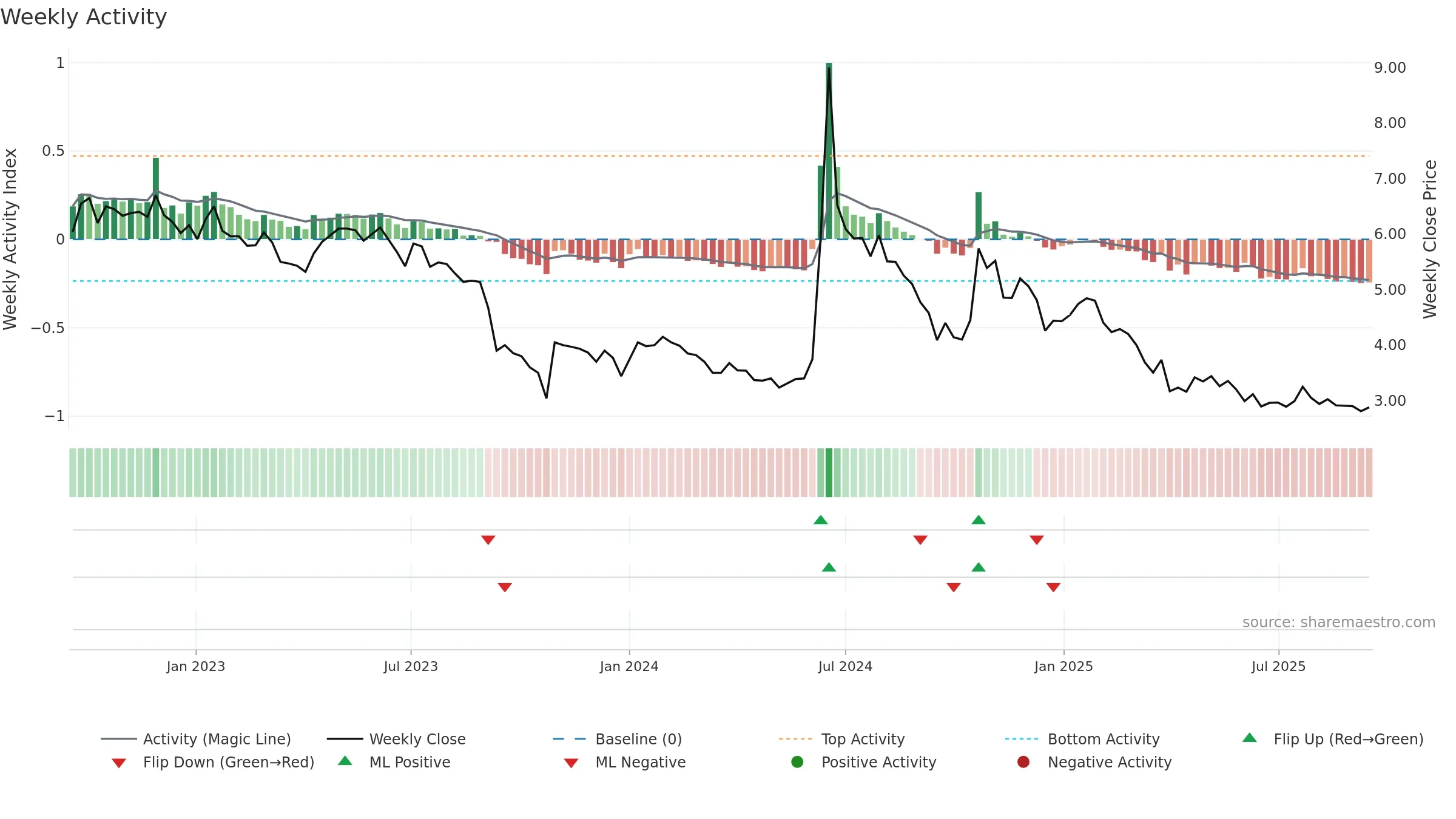The height and width of the screenshot is (819, 1456).
Task: Click the first red Flip Down marker near Sep 2023
Action: [488, 540]
